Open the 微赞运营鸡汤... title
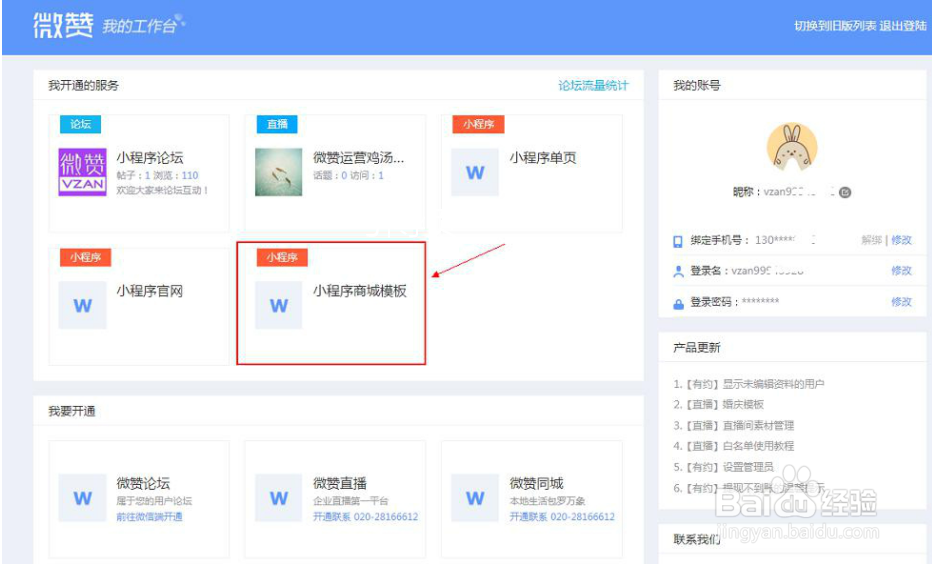The height and width of the screenshot is (564, 932). 358,157
